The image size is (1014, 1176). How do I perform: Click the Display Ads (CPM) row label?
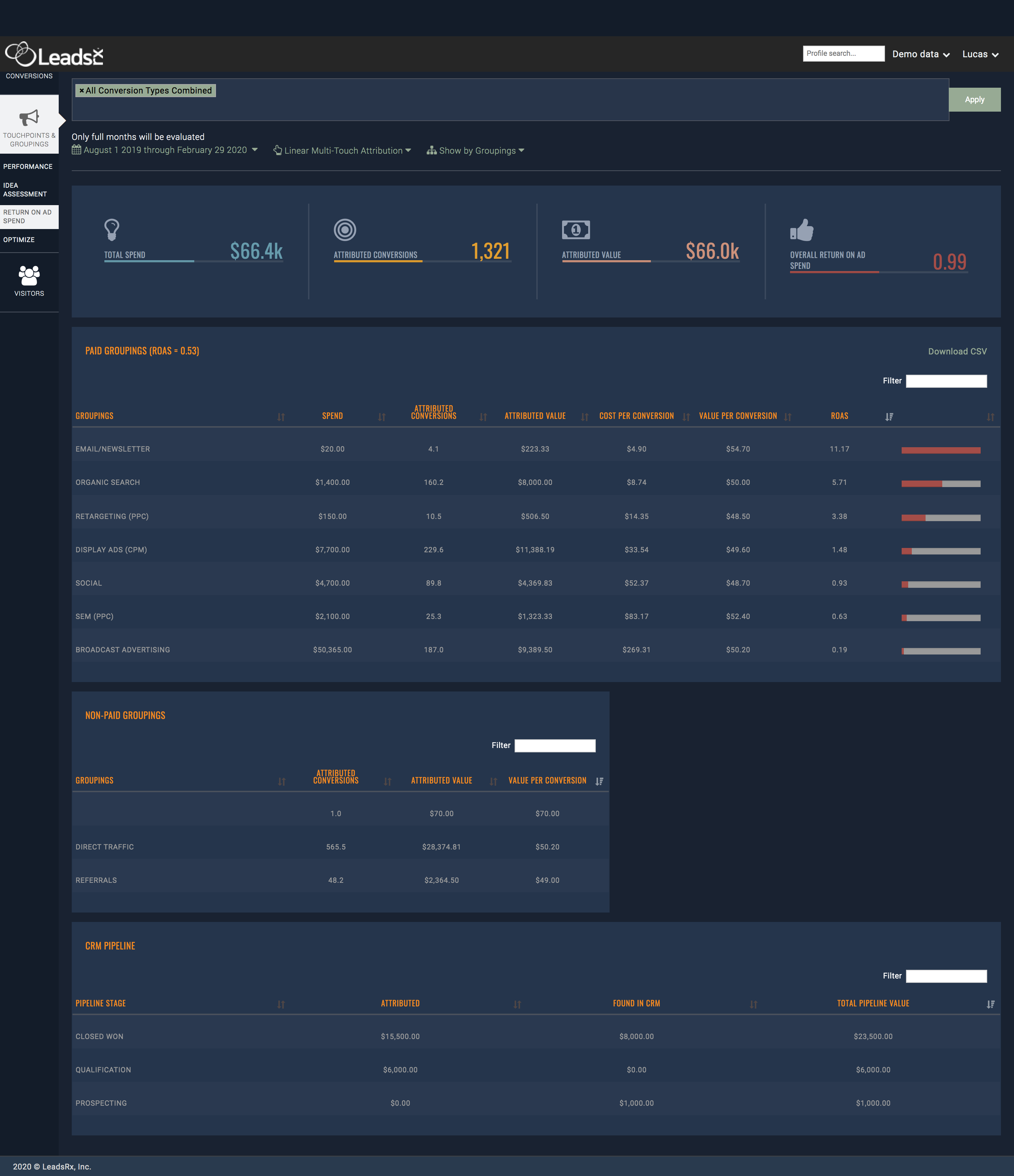point(111,549)
